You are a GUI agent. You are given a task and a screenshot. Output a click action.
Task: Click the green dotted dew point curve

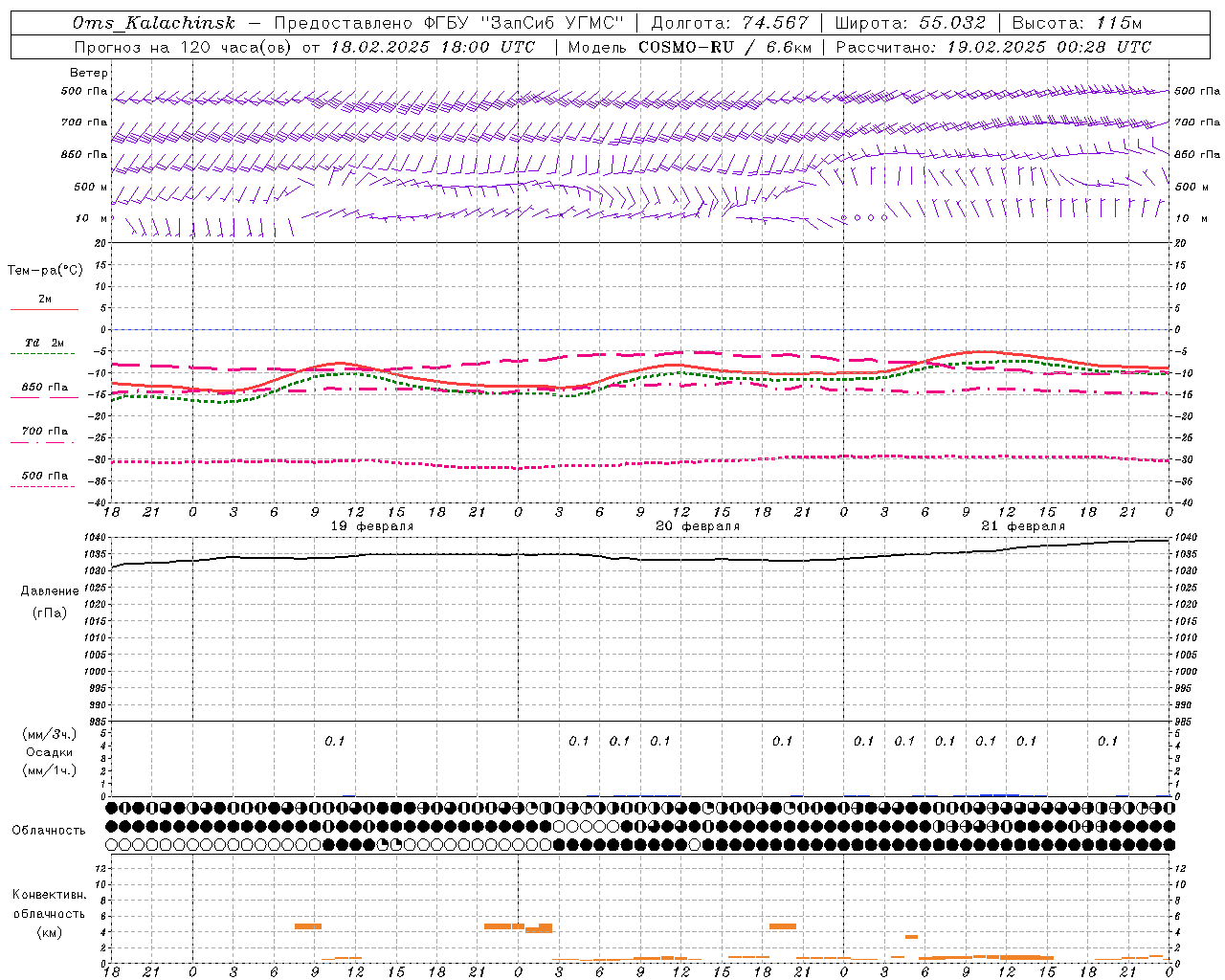coord(641,378)
